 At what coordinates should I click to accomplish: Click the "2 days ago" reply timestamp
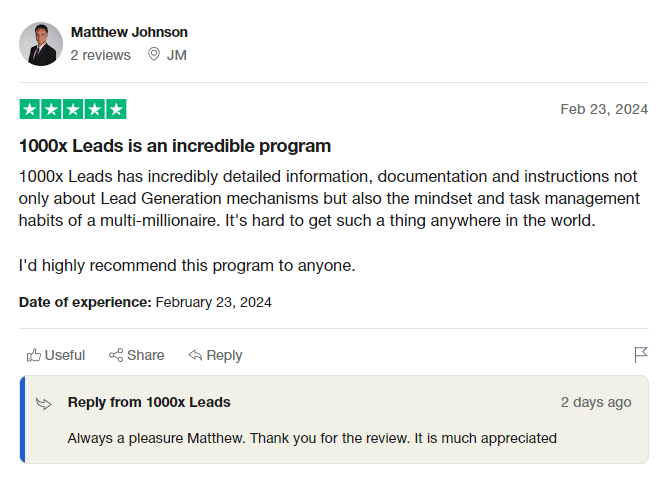[x=596, y=402]
